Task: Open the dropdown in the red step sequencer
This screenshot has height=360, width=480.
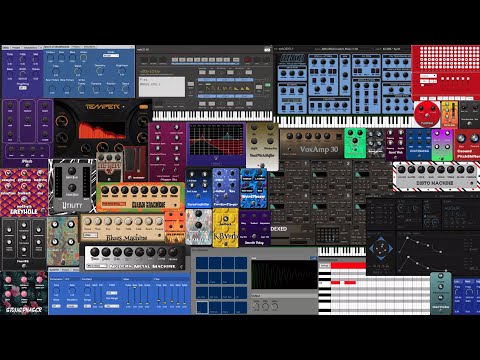Action: [x=428, y=76]
